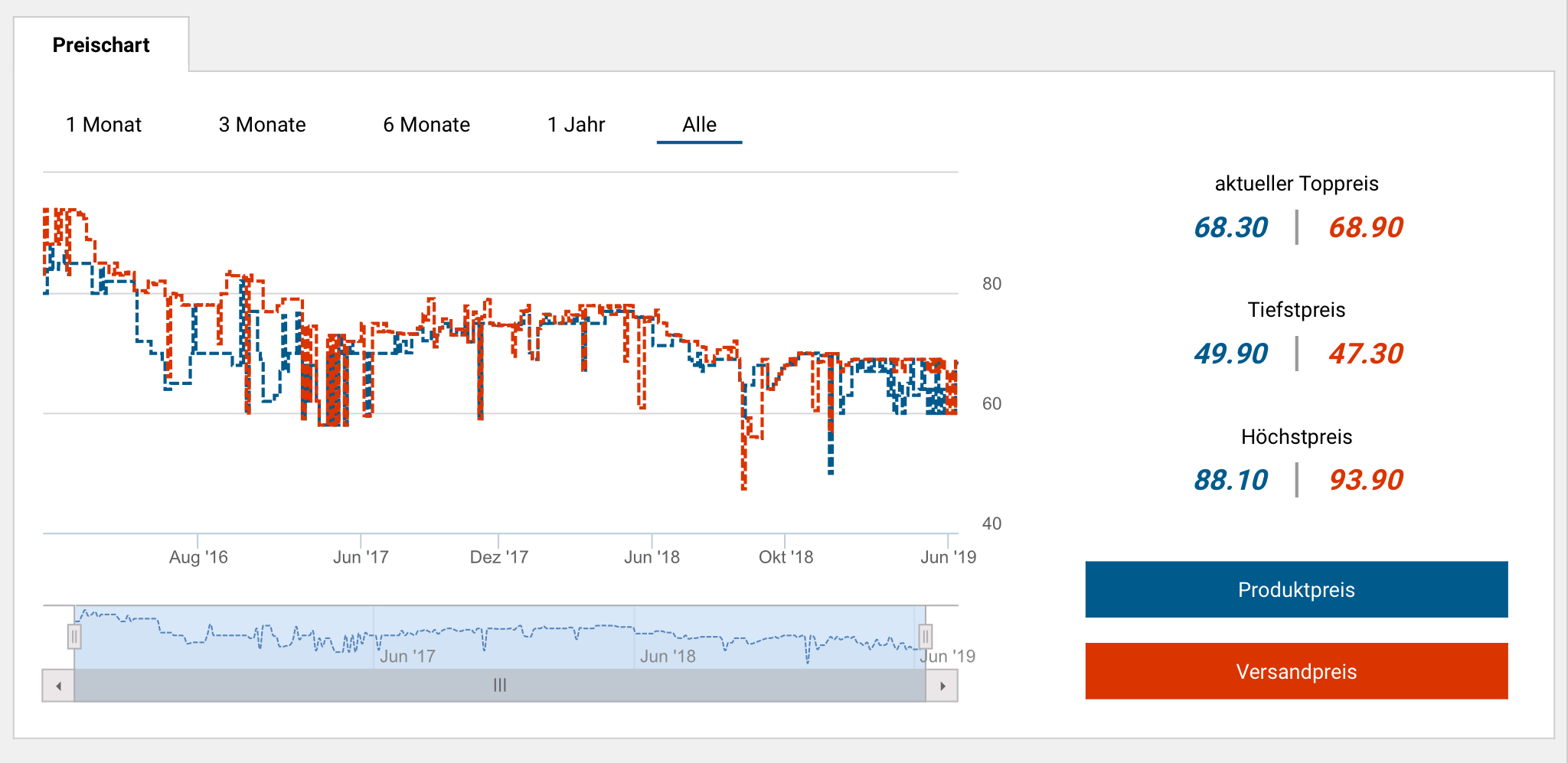1568x763 pixels.
Task: Click the right navigator range handle
Action: click(925, 636)
